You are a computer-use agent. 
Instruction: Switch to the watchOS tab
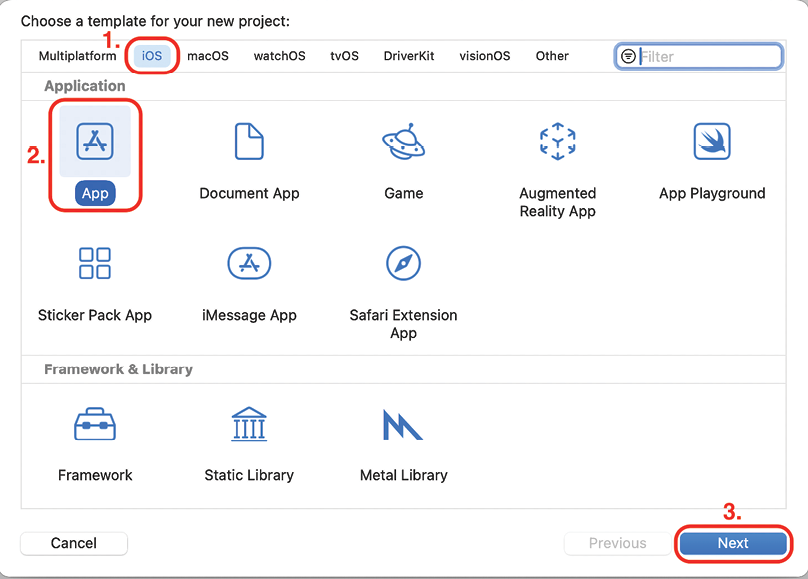point(279,56)
